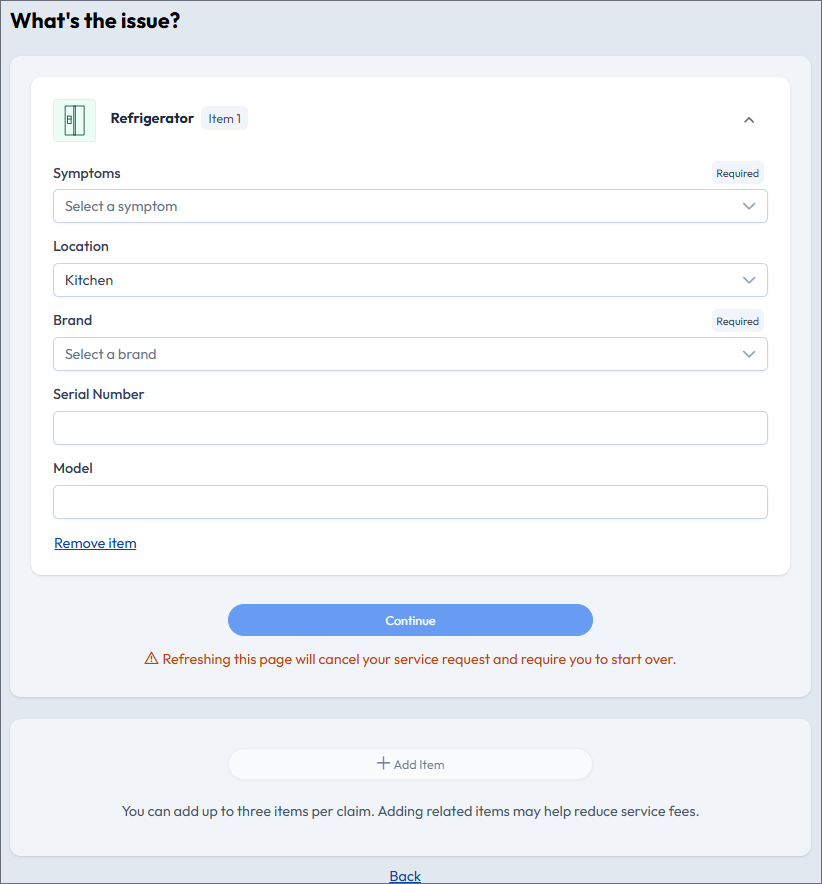Screen dimensions: 822x884
Task: Click the down arrow on the Brand field
Action: (x=749, y=354)
